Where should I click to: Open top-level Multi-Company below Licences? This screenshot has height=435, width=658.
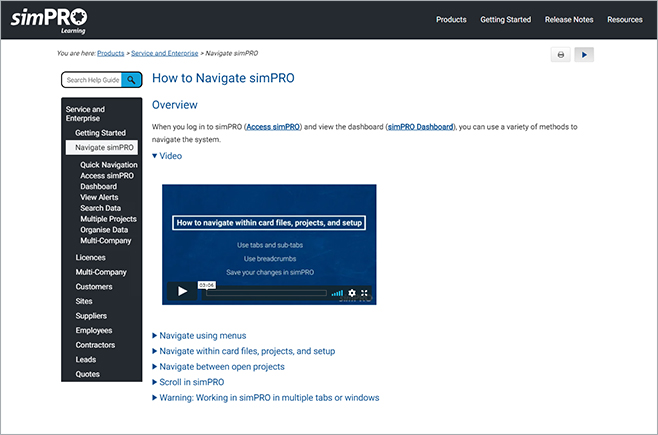click(101, 272)
